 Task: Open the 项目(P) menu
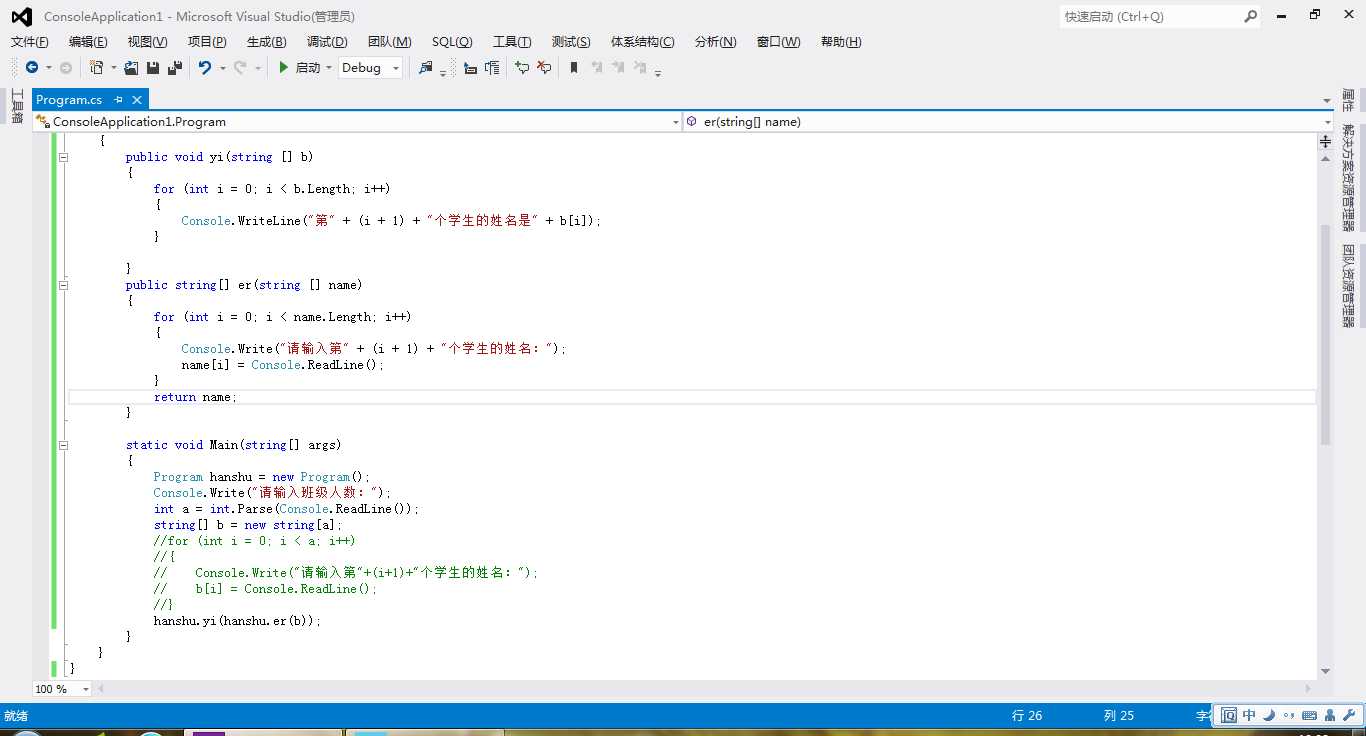(x=207, y=41)
